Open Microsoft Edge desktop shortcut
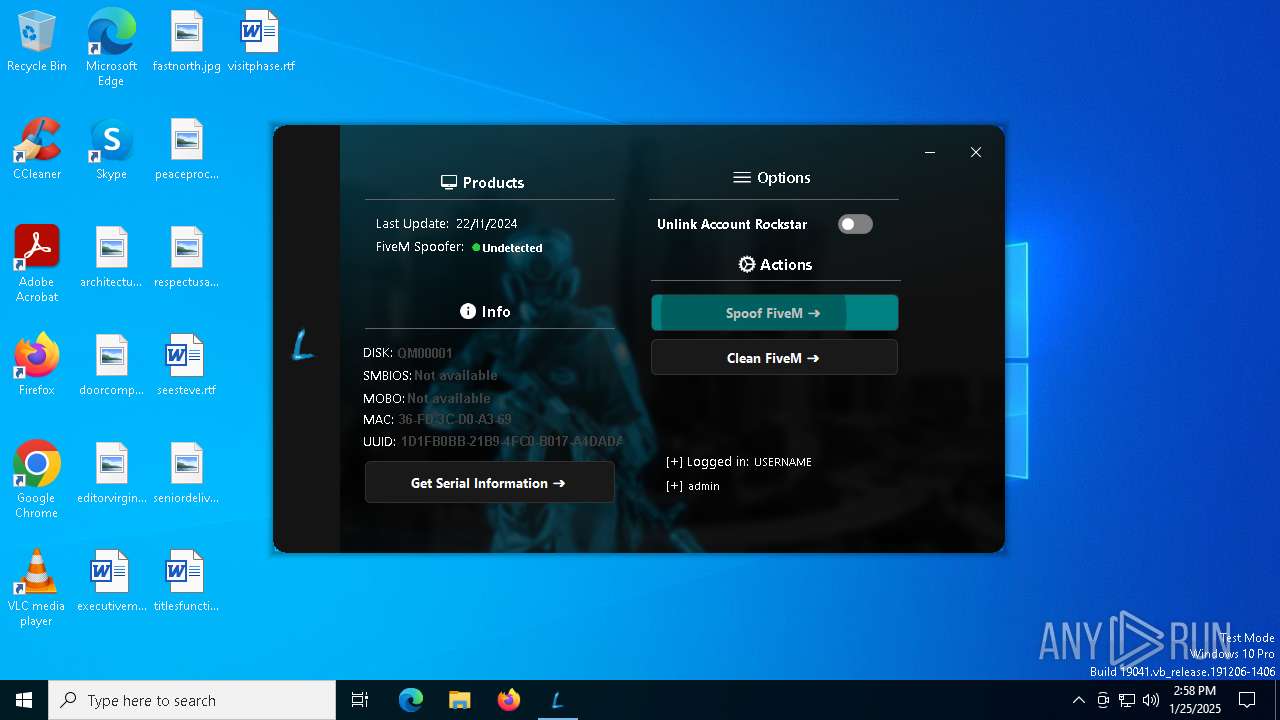 tap(111, 48)
